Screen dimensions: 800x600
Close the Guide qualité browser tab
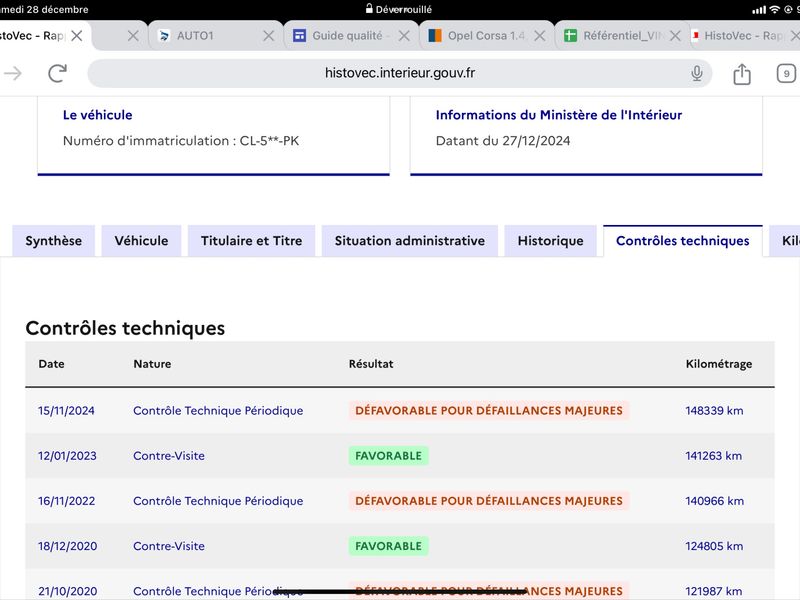404,36
